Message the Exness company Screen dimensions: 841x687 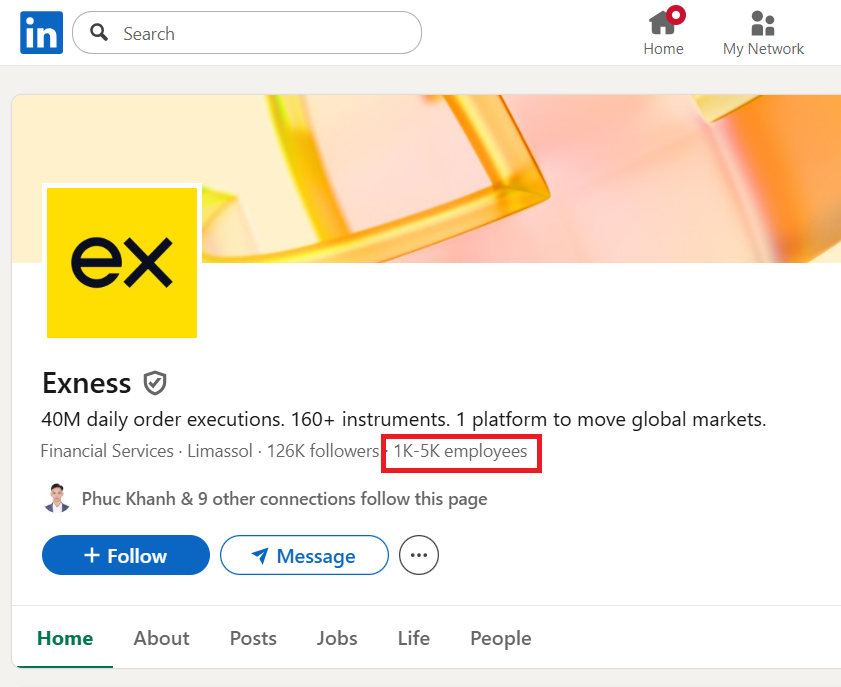(304, 555)
